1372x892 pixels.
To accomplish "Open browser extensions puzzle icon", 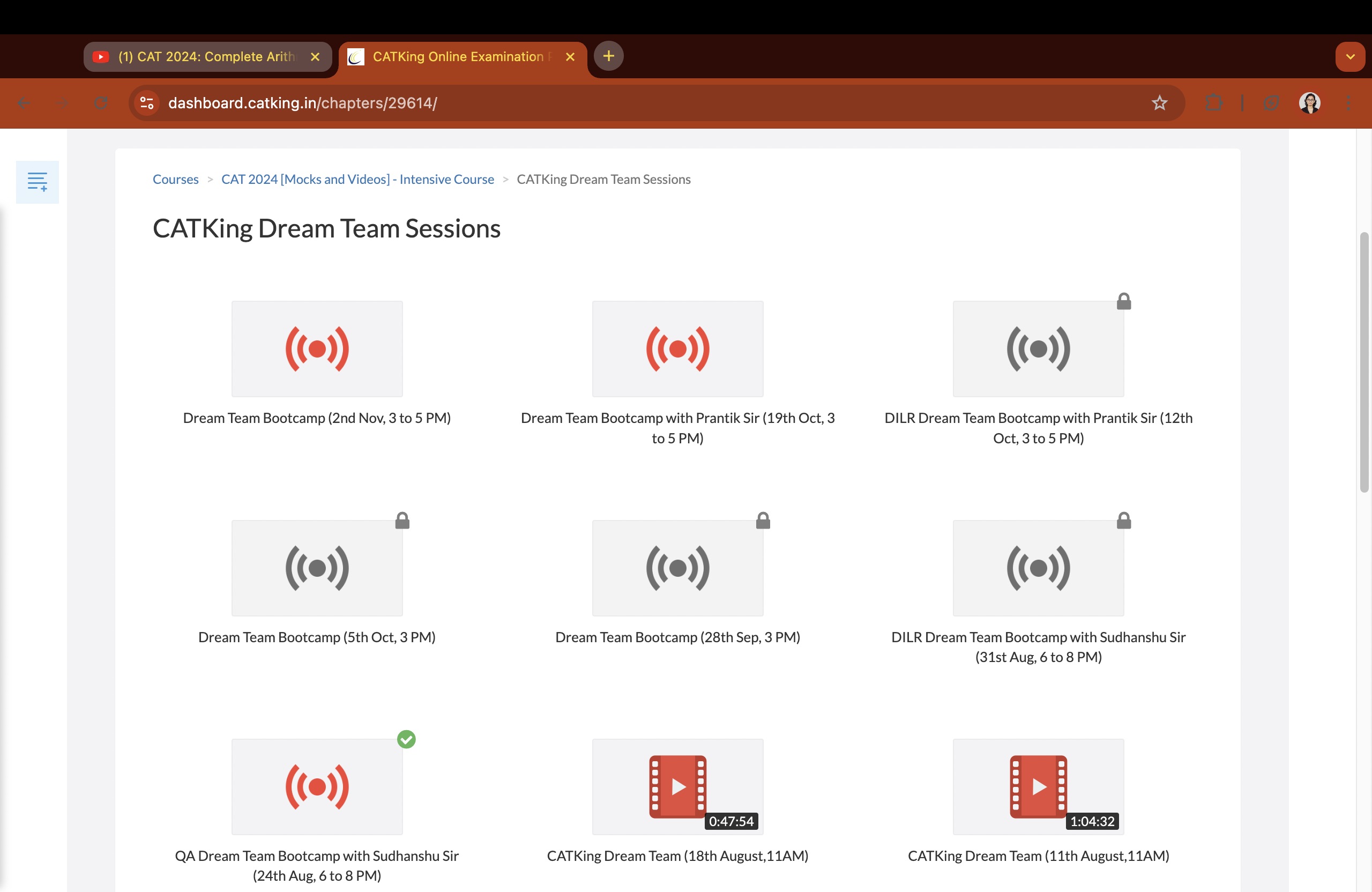I will tap(1214, 103).
